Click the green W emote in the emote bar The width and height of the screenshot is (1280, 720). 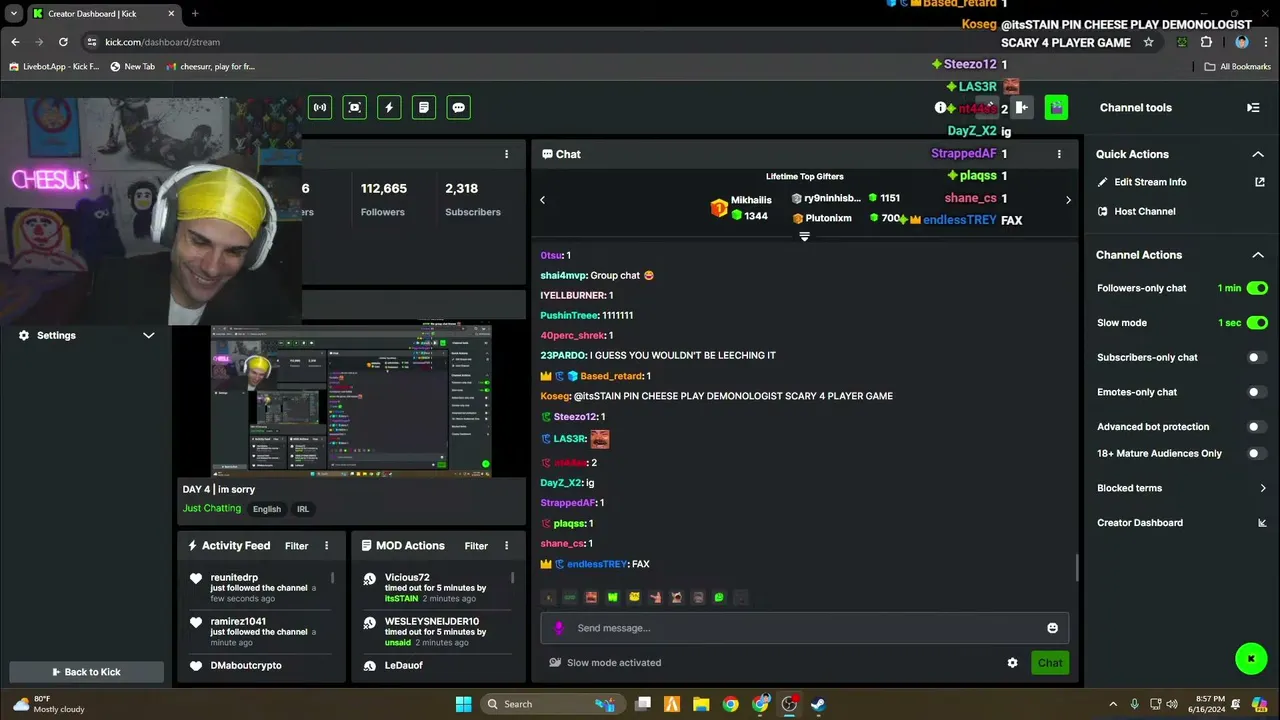612,598
